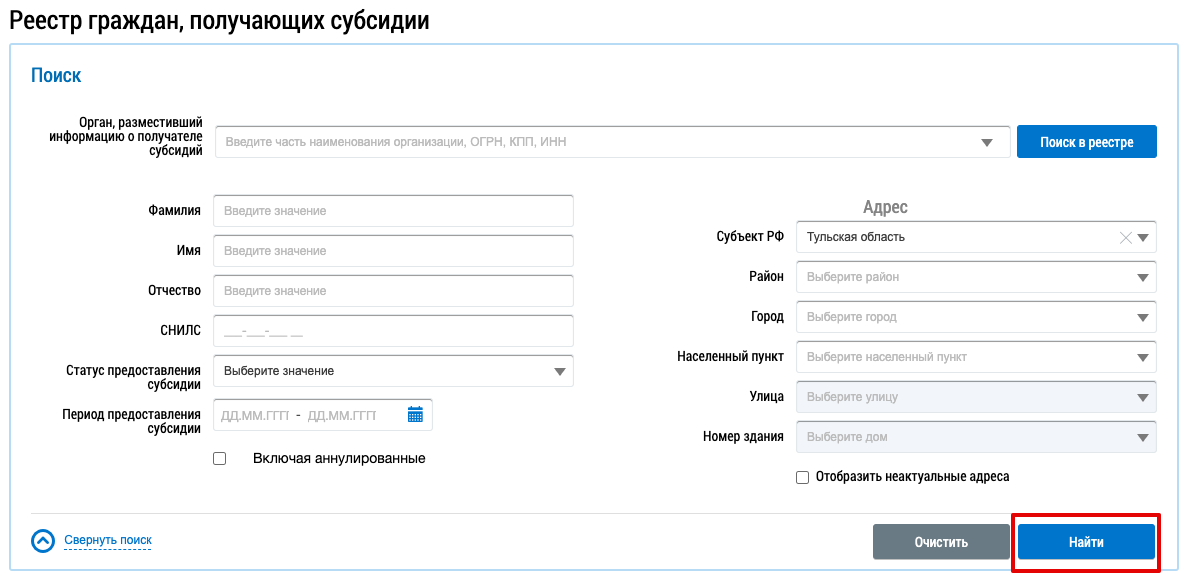Expand the organization name dropdown arrow
This screenshot has width=1188, height=585.
click(987, 142)
